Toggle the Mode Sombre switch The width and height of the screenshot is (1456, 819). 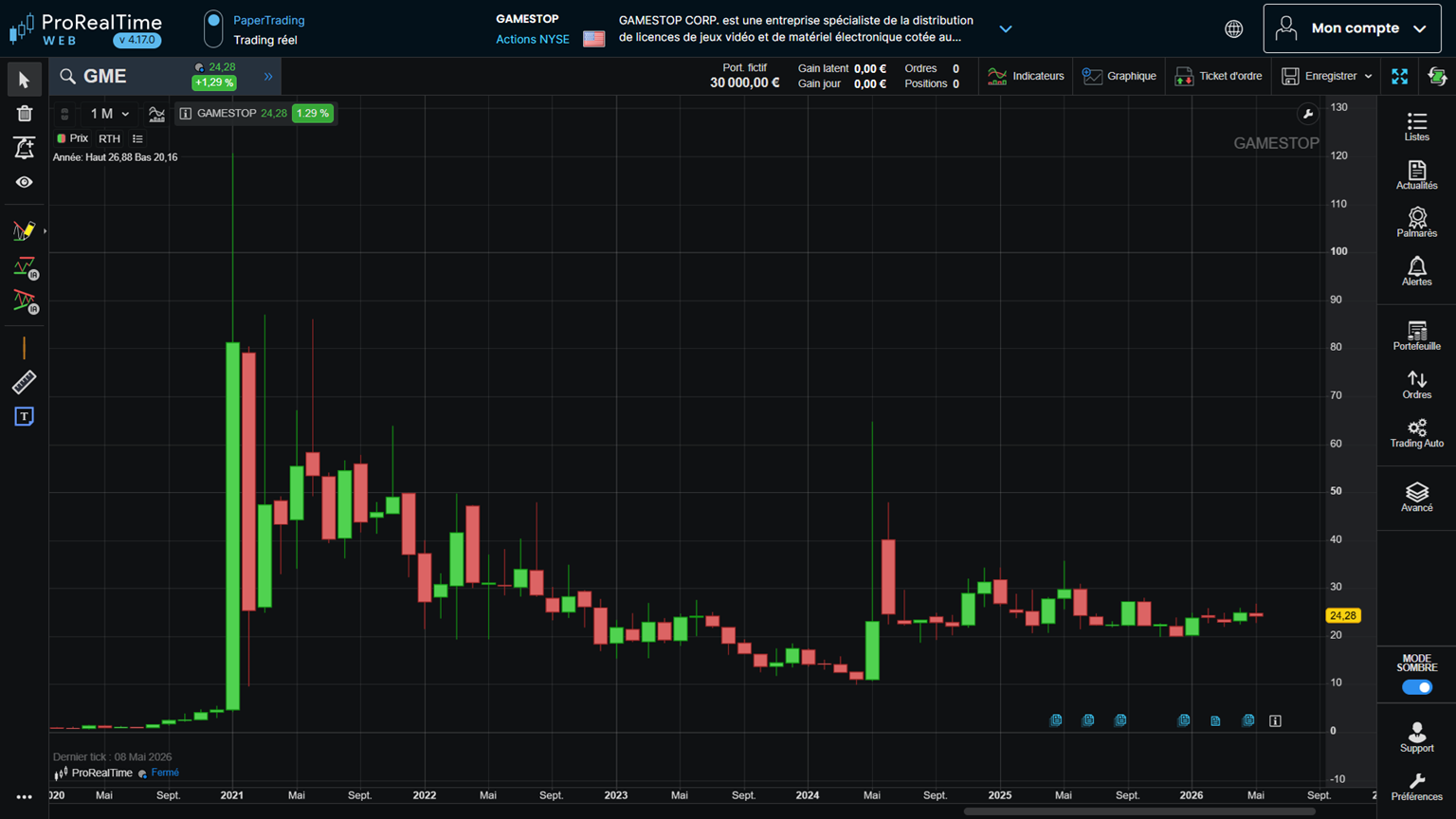point(1416,687)
